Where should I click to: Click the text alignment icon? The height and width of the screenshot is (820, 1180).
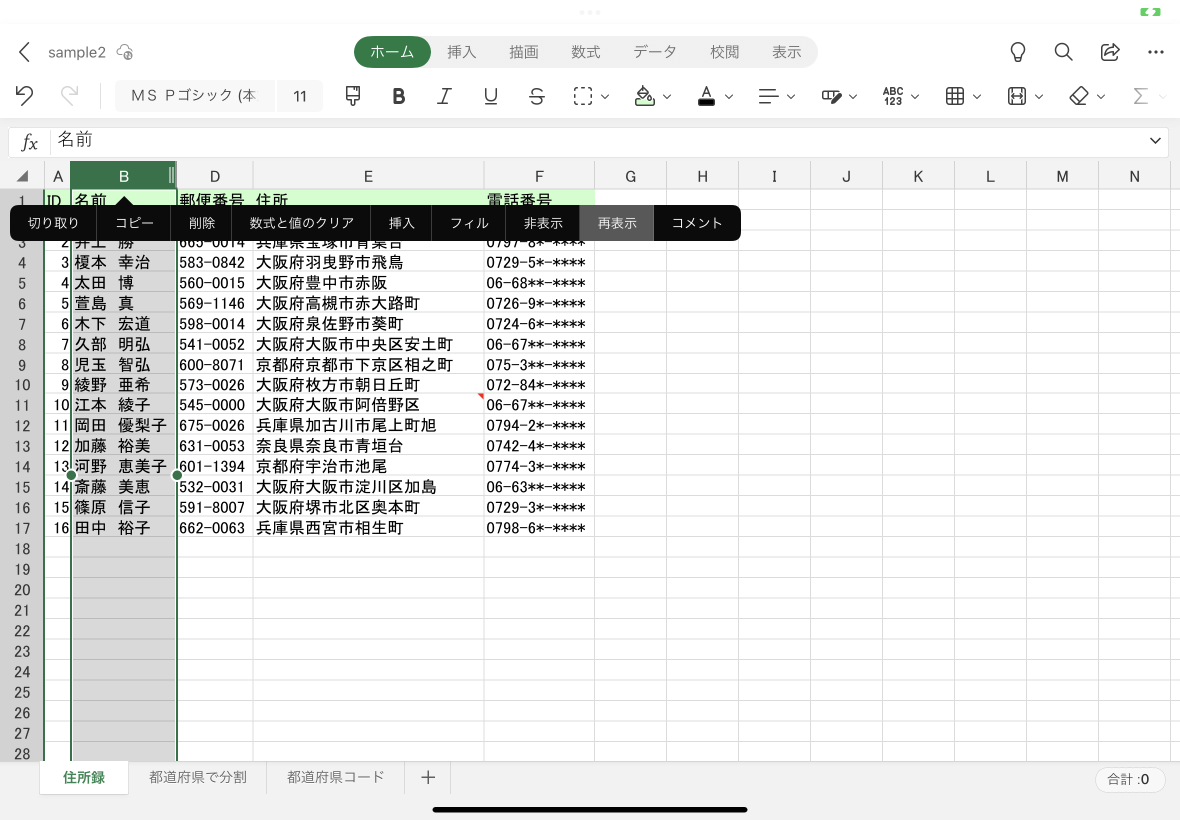pyautogui.click(x=768, y=96)
